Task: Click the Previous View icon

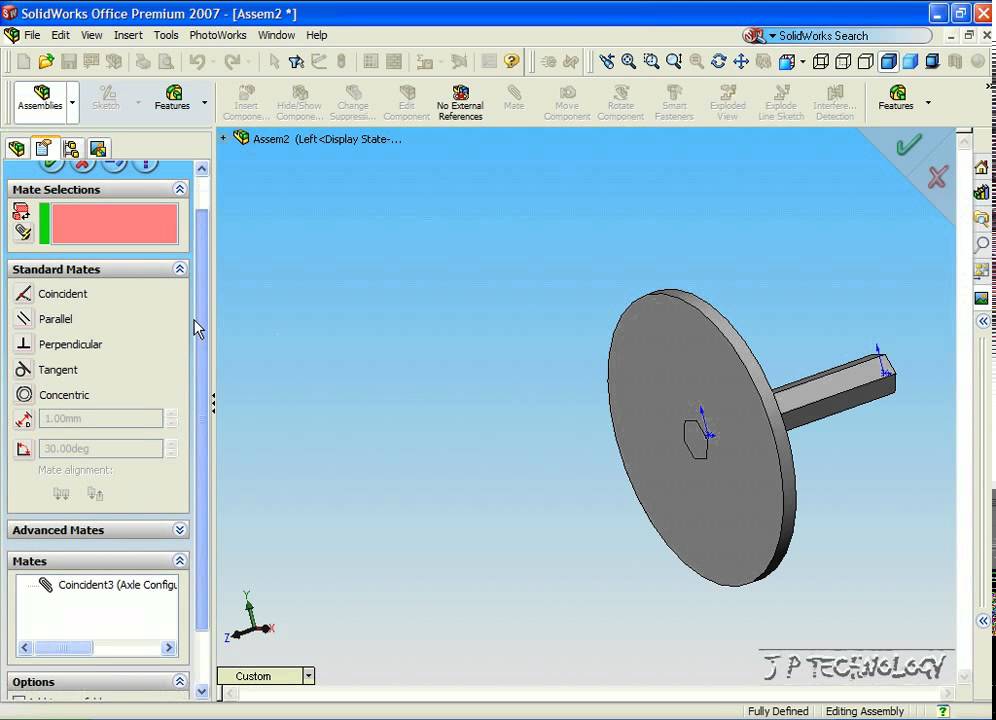Action: click(607, 61)
